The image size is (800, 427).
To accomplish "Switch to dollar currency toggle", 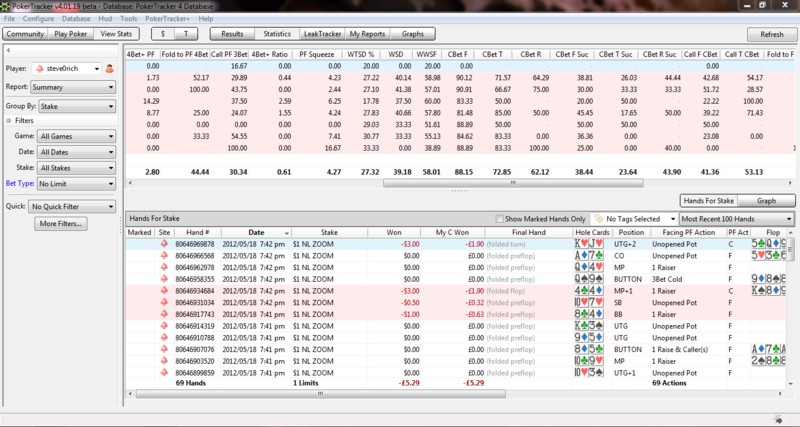I will point(163,34).
